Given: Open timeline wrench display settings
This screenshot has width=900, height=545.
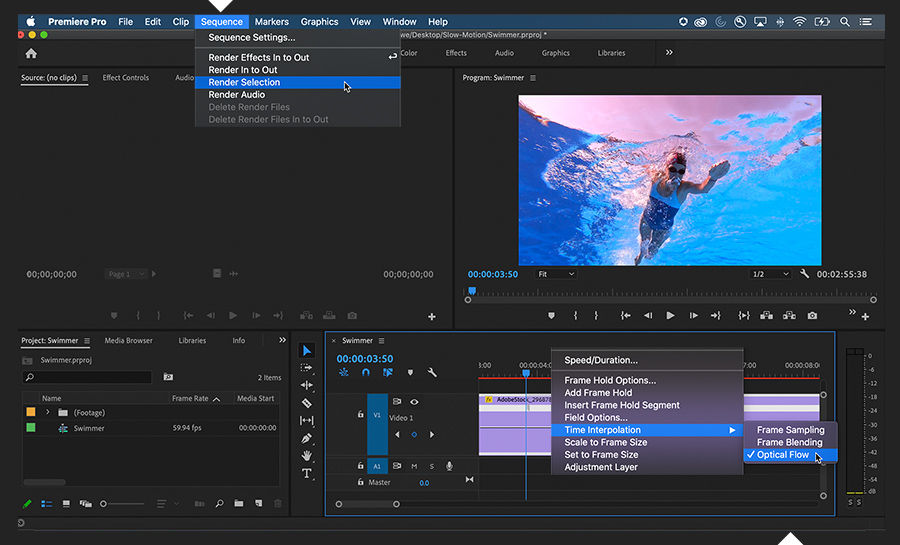Looking at the screenshot, I should (x=432, y=372).
